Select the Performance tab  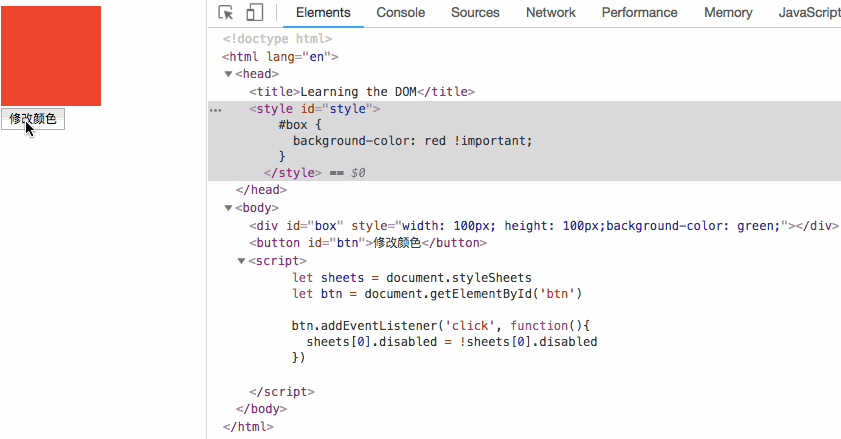[639, 13]
